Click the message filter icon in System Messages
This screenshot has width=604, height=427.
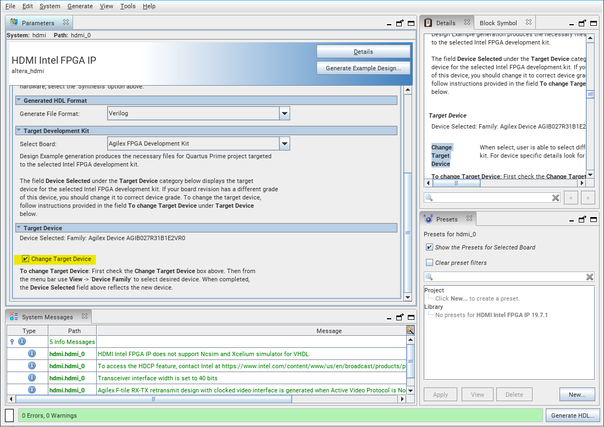pos(410,330)
